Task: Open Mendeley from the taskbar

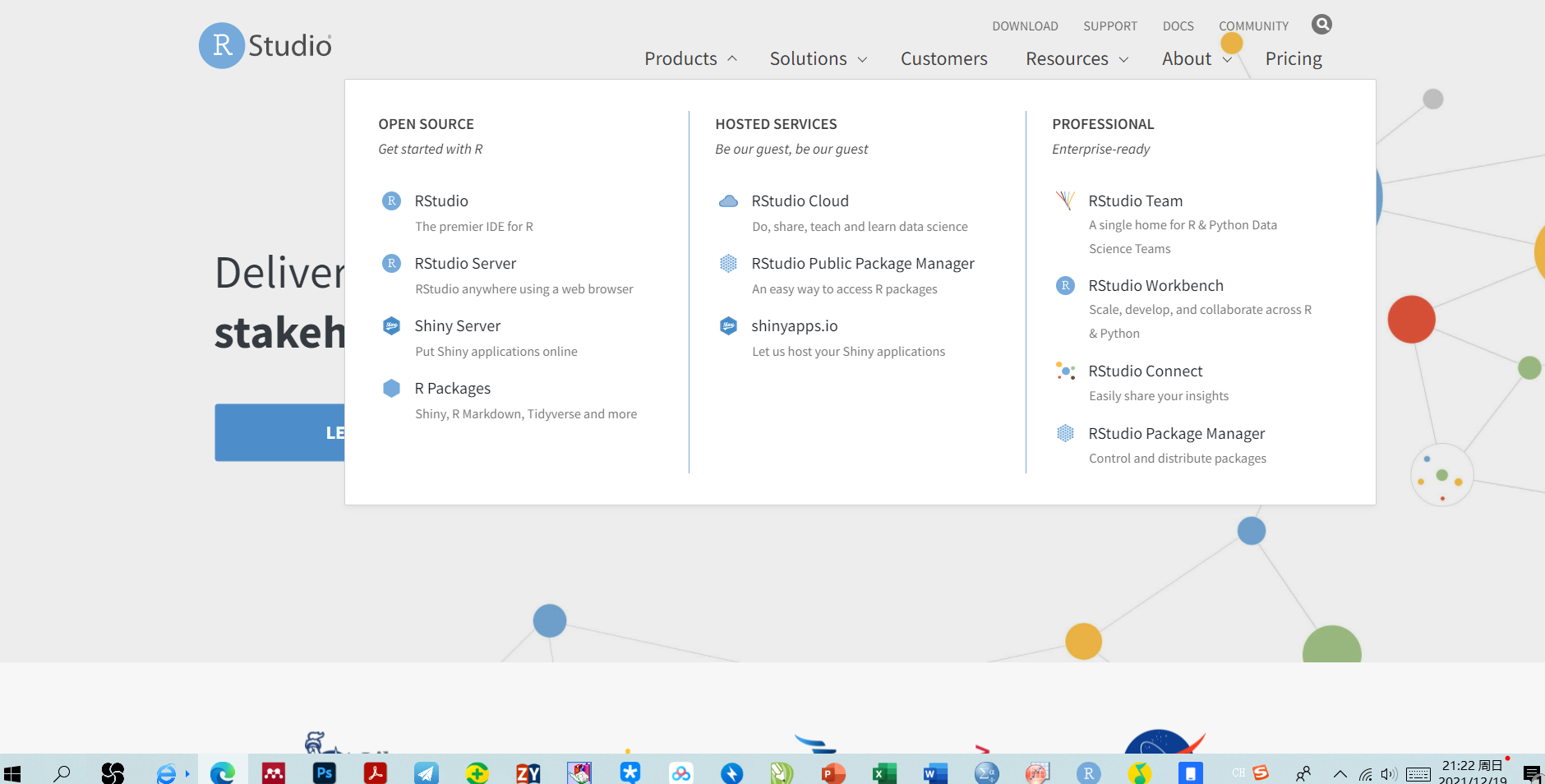Action: pyautogui.click(x=274, y=772)
